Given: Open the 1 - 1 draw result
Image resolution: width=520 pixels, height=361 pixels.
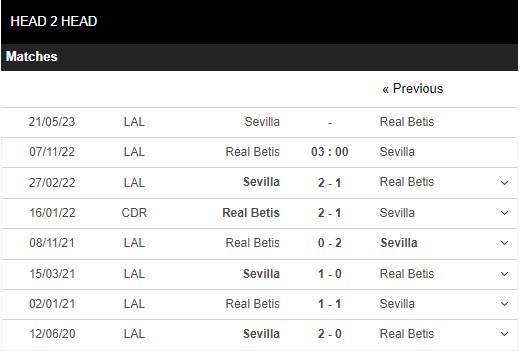Looking at the screenshot, I should [x=330, y=304].
